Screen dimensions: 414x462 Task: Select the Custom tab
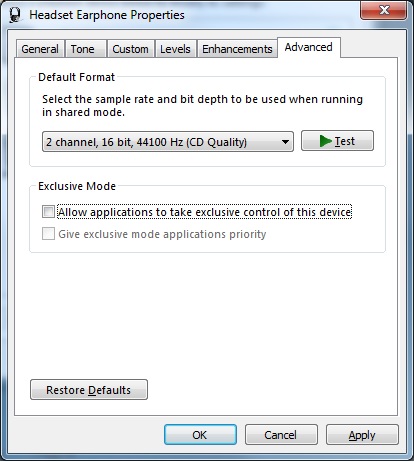point(130,49)
